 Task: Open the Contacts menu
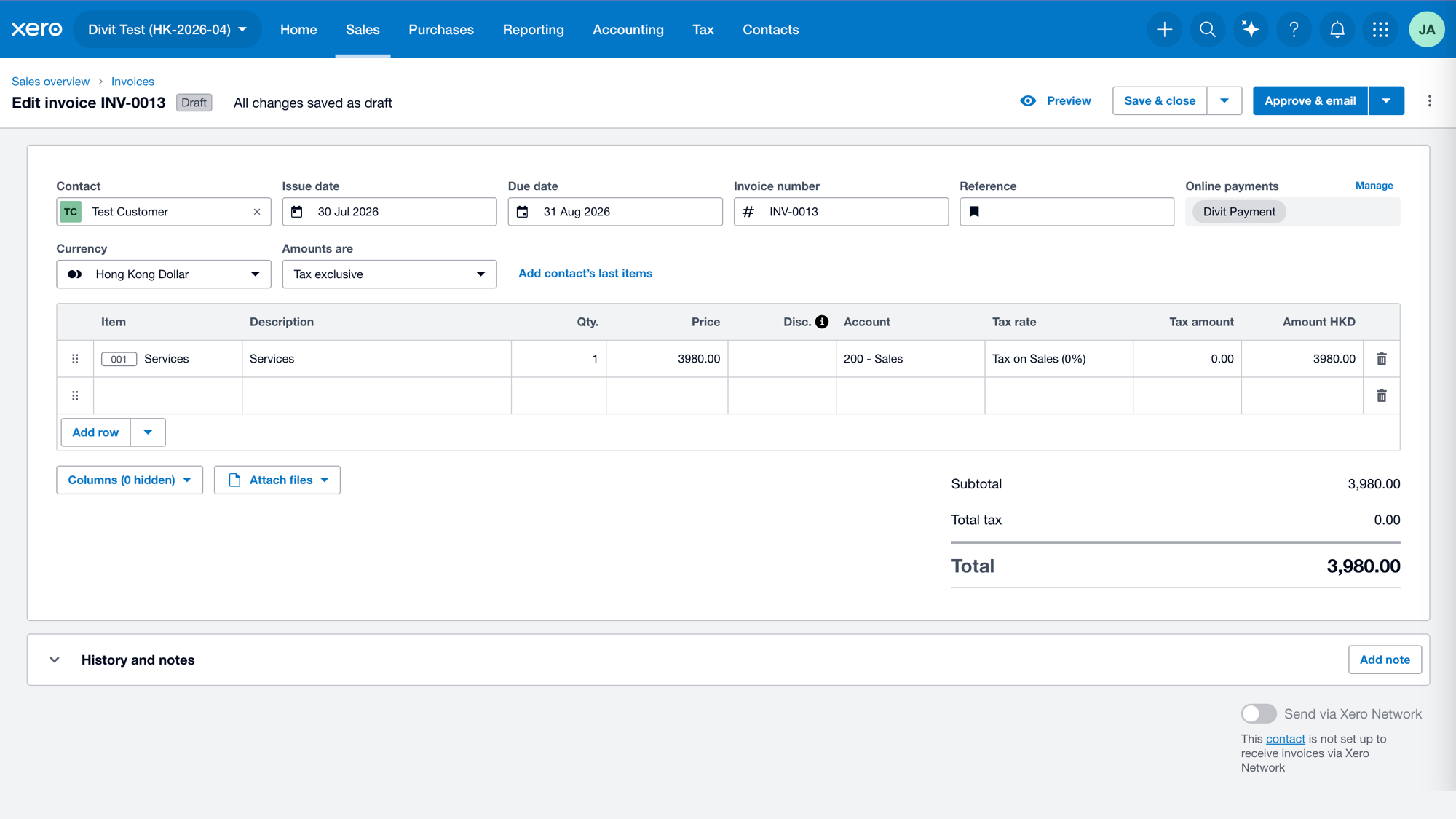point(770,29)
